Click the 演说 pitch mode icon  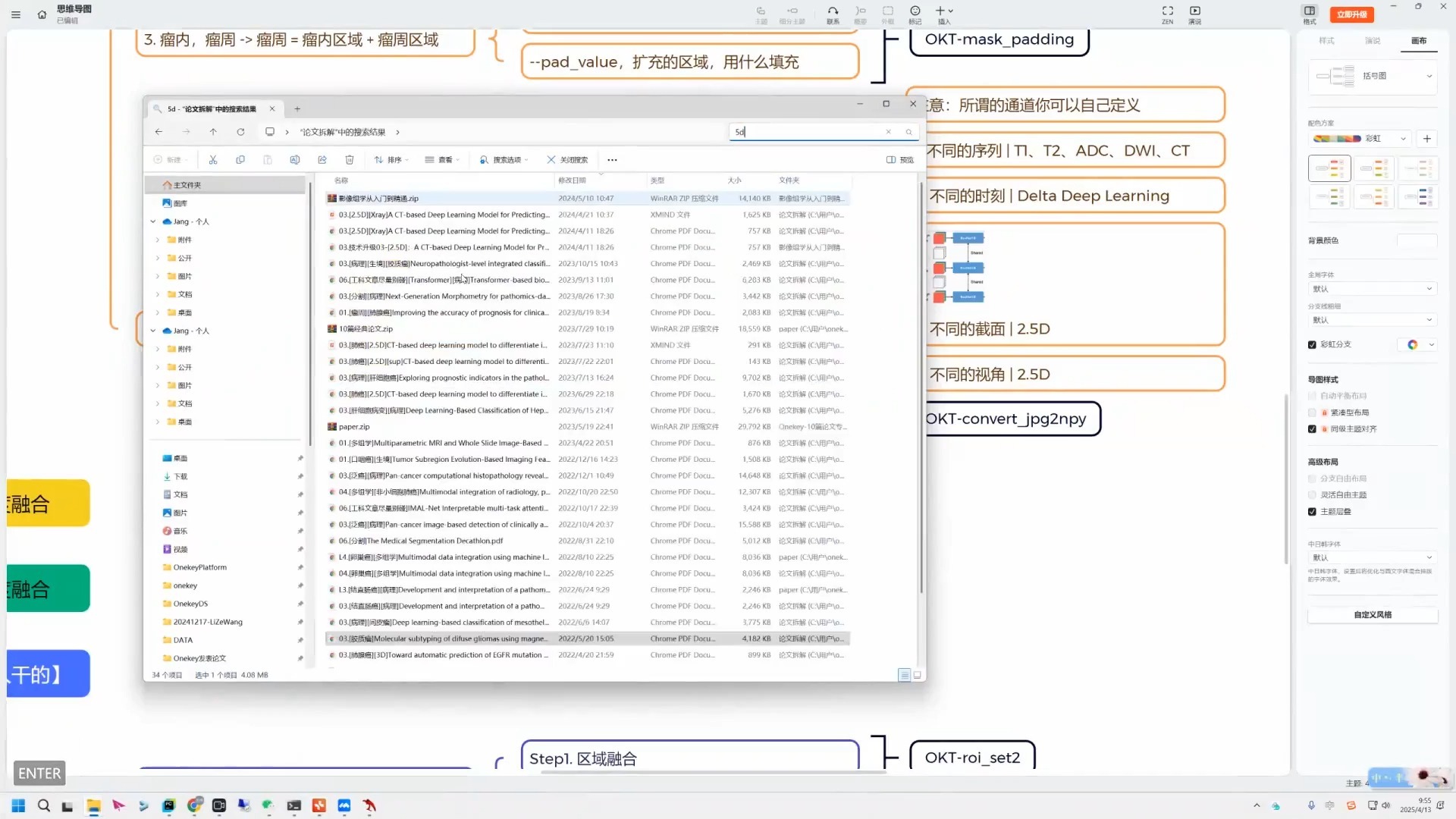click(1195, 11)
